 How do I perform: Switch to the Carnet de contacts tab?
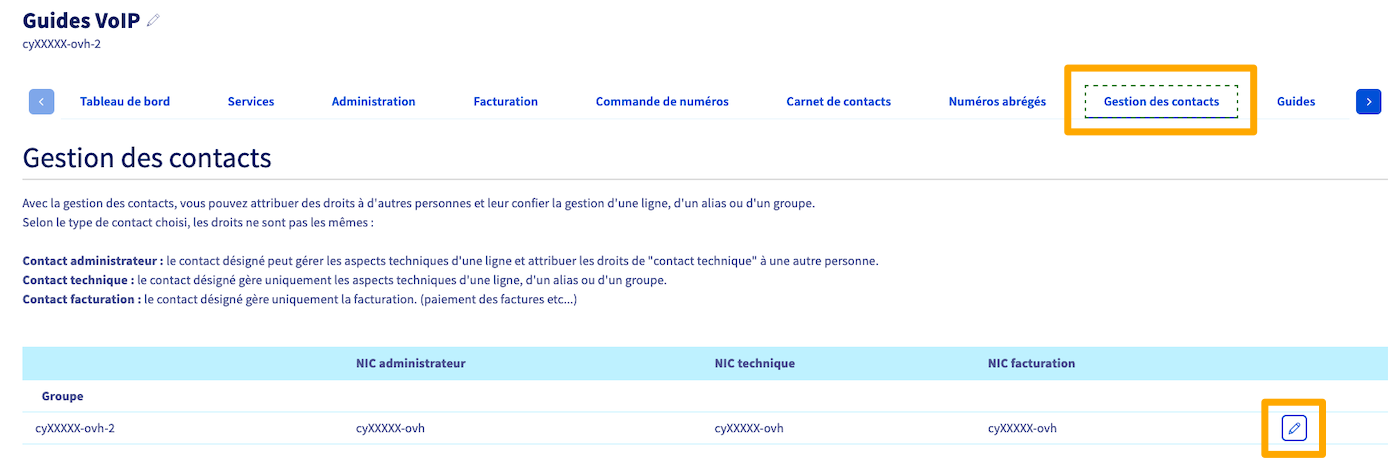point(838,101)
